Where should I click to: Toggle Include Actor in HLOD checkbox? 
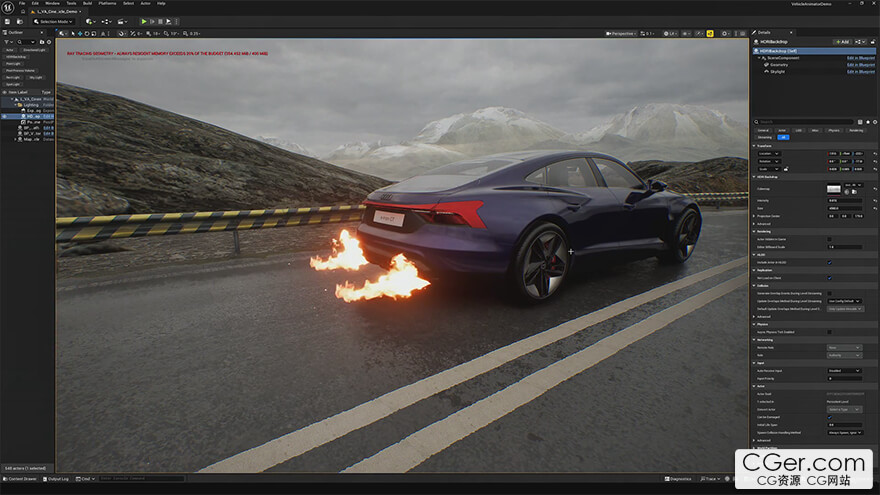tap(829, 262)
